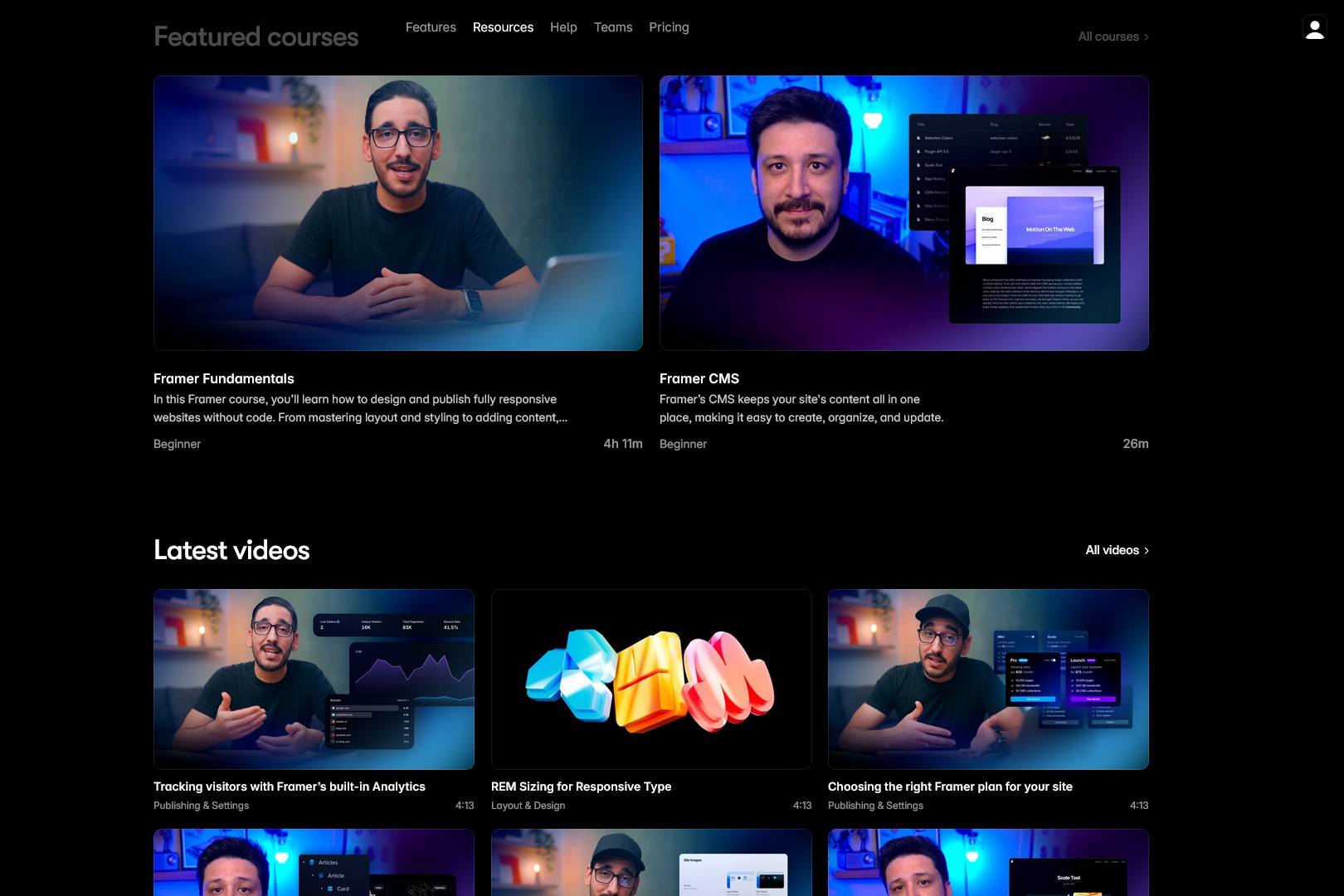The width and height of the screenshot is (1344, 896).
Task: Click the 26m course duration
Action: coord(1136,444)
